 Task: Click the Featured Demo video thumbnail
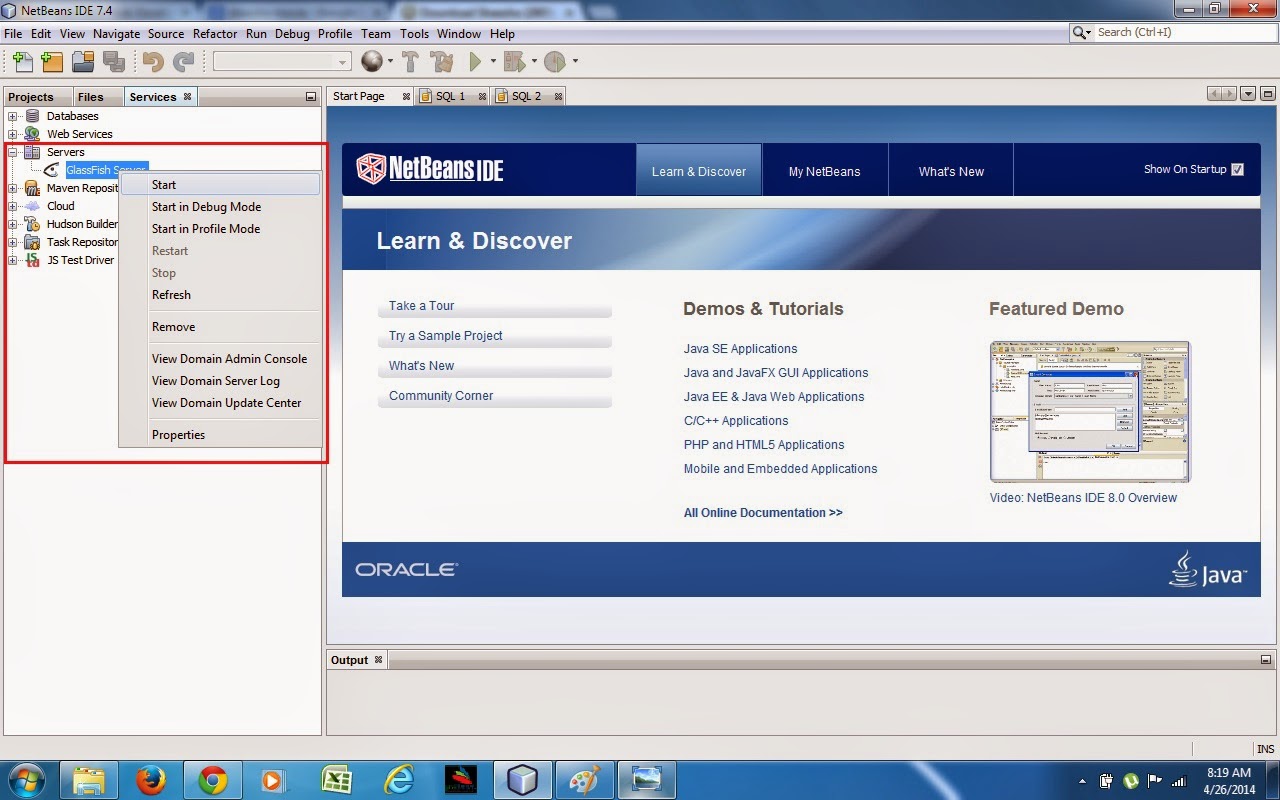pyautogui.click(x=1090, y=411)
